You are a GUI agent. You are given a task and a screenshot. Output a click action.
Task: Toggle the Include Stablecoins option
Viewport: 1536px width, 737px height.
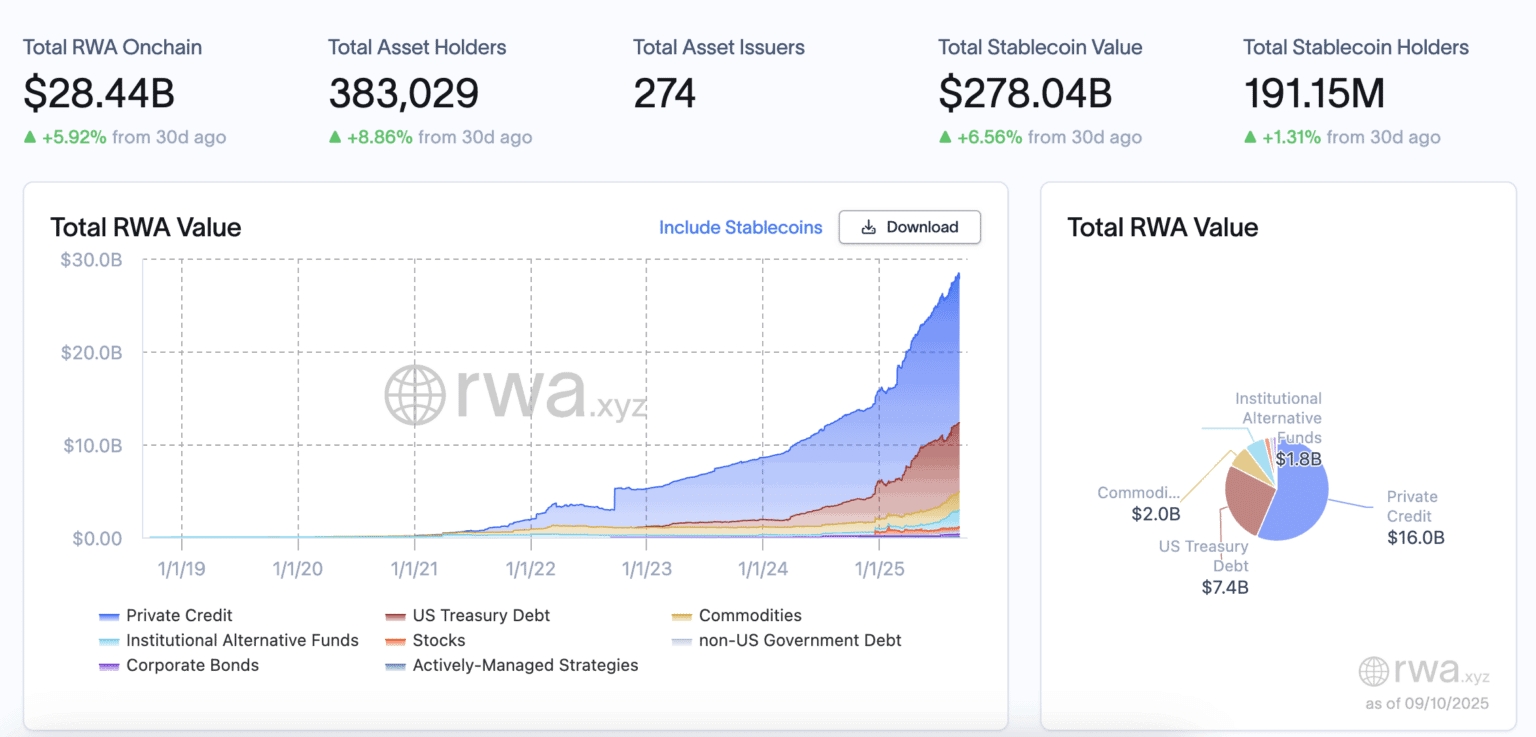click(740, 227)
